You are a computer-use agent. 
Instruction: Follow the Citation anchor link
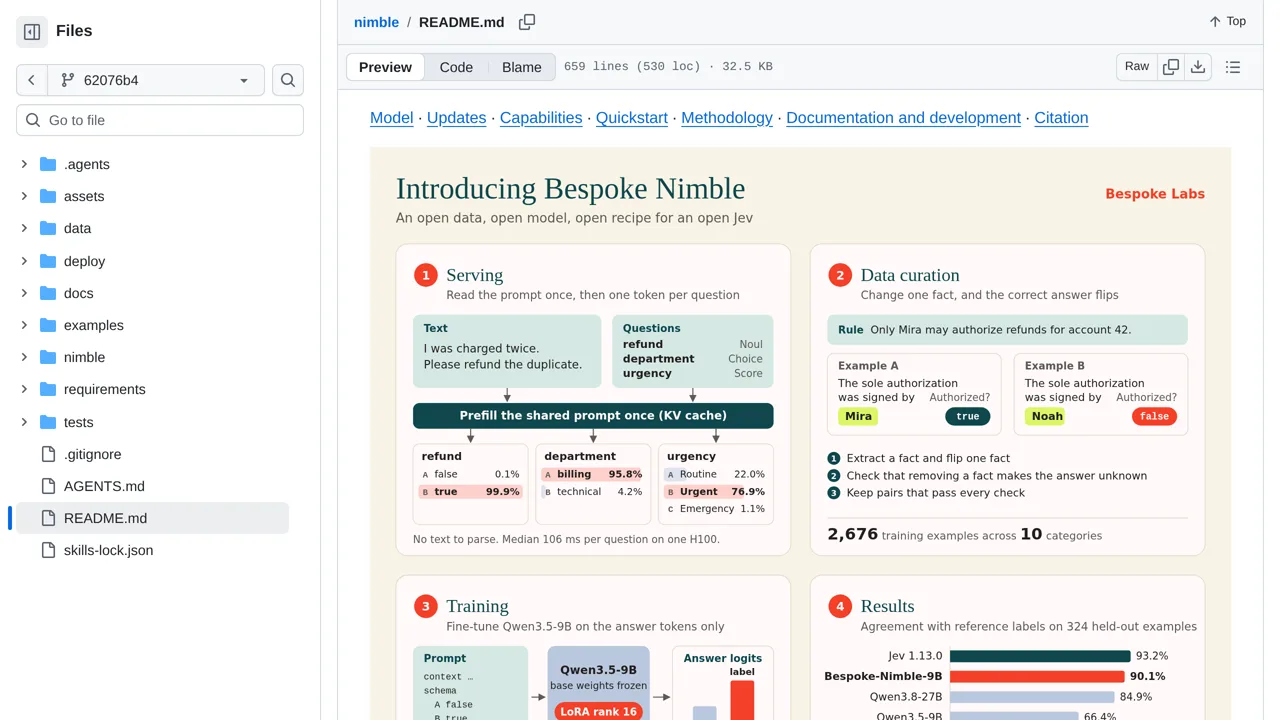tap(1061, 118)
